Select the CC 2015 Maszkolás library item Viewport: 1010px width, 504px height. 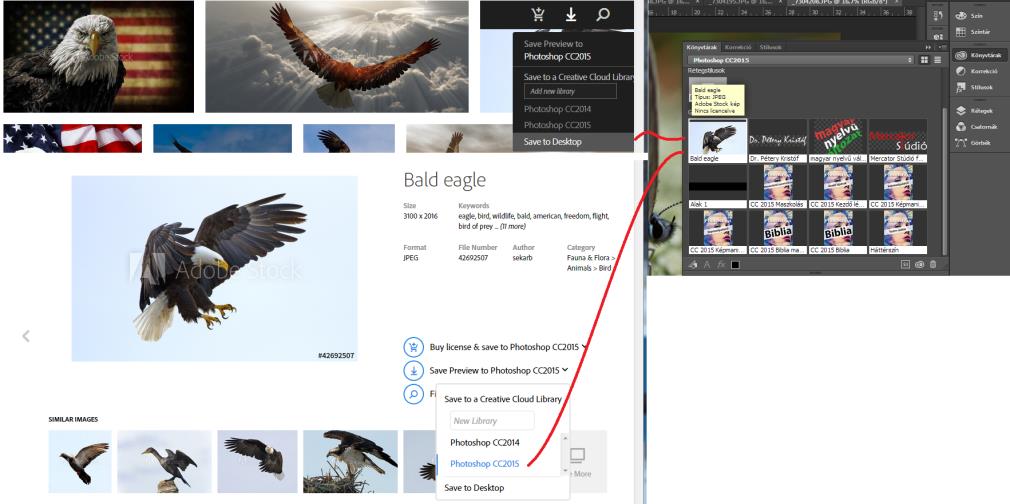tap(777, 186)
